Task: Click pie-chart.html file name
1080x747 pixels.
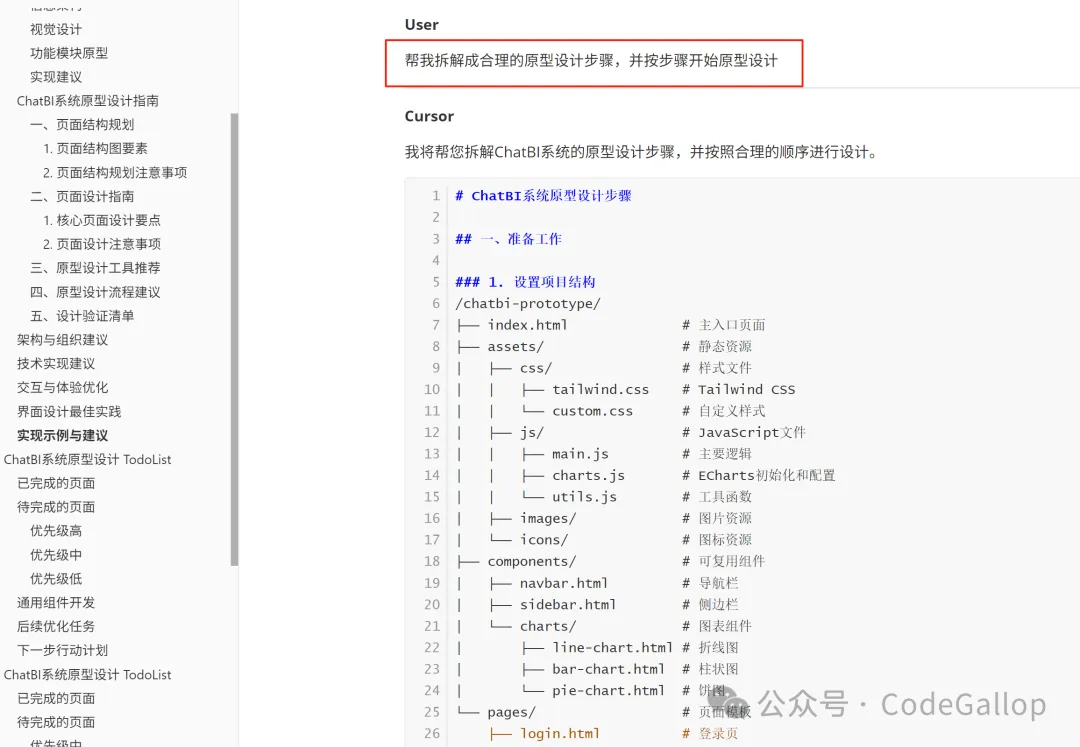Action: (608, 691)
